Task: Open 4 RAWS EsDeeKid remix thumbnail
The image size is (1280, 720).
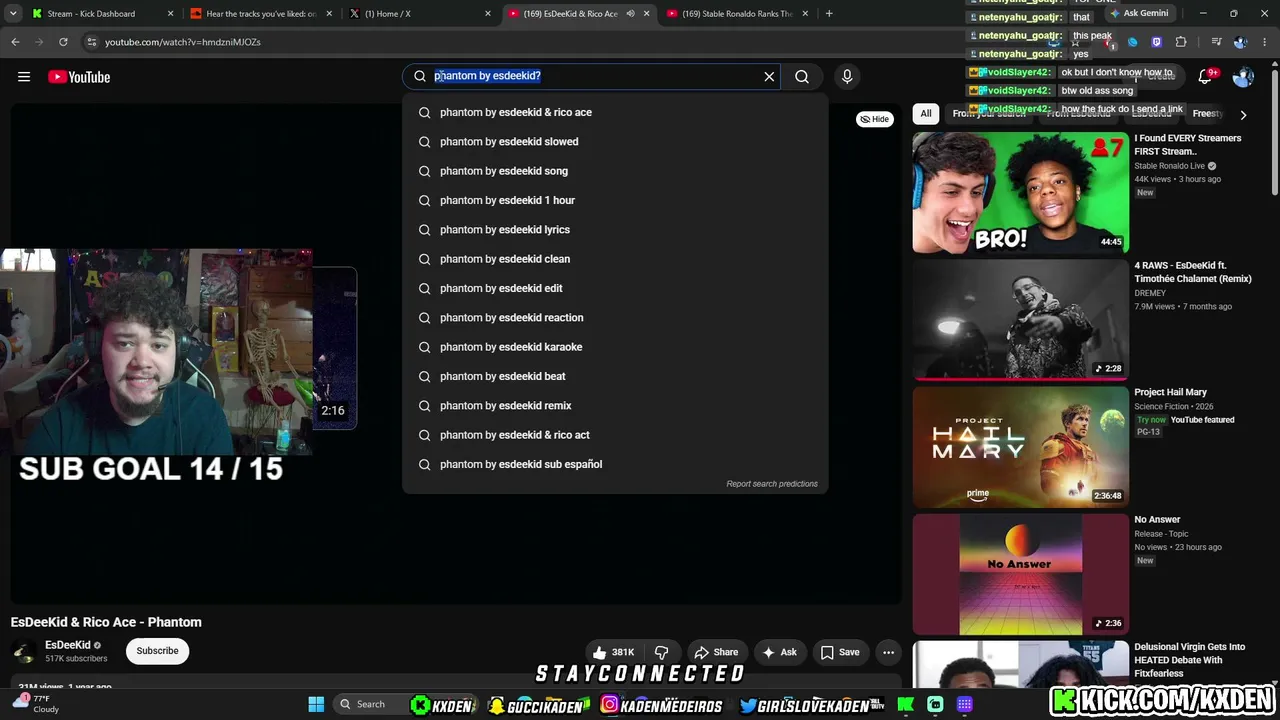Action: pyautogui.click(x=1020, y=320)
